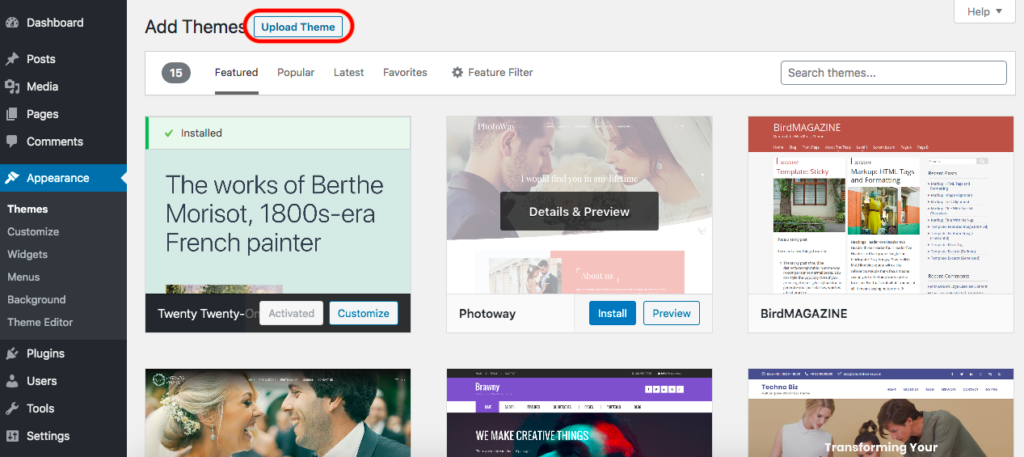The width and height of the screenshot is (1024, 457).
Task: Switch to the Favorites tab
Action: point(405,72)
